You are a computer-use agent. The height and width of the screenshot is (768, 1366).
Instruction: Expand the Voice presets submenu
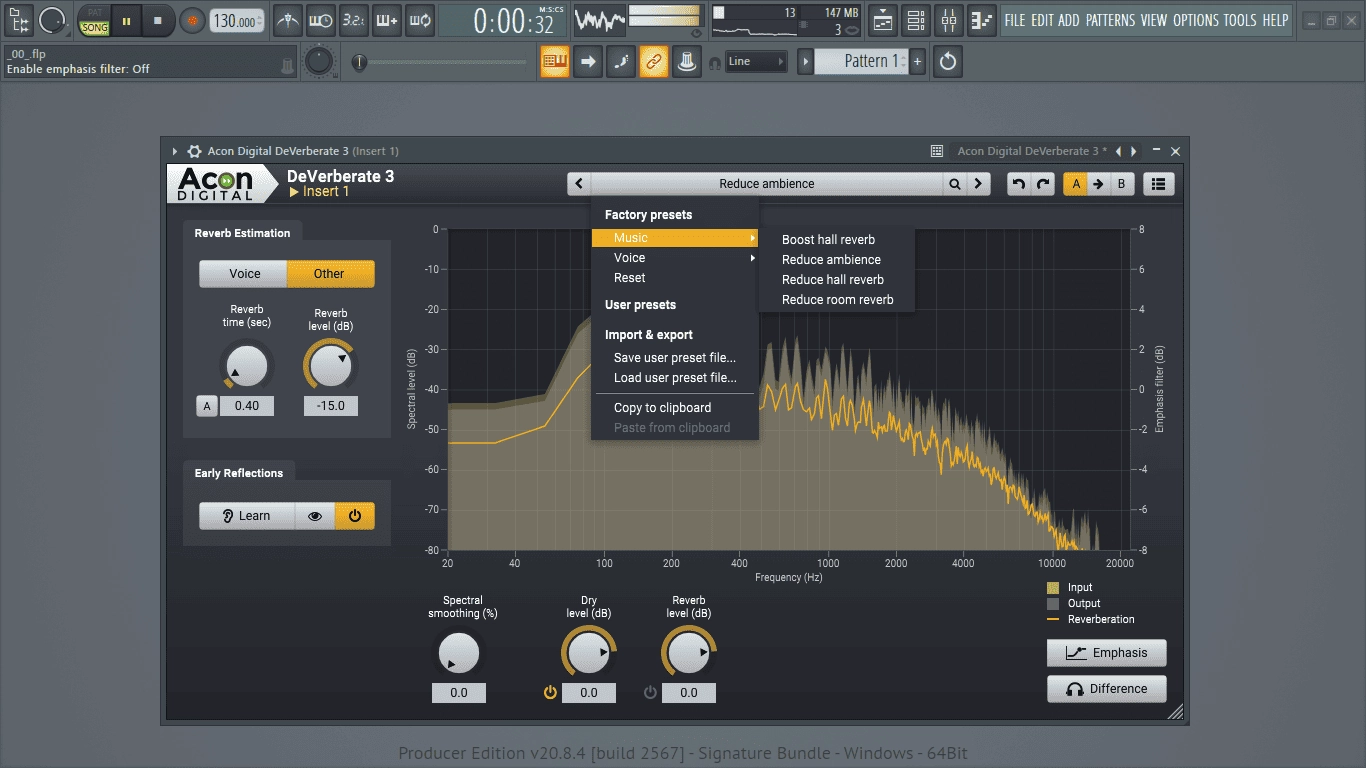[675, 258]
